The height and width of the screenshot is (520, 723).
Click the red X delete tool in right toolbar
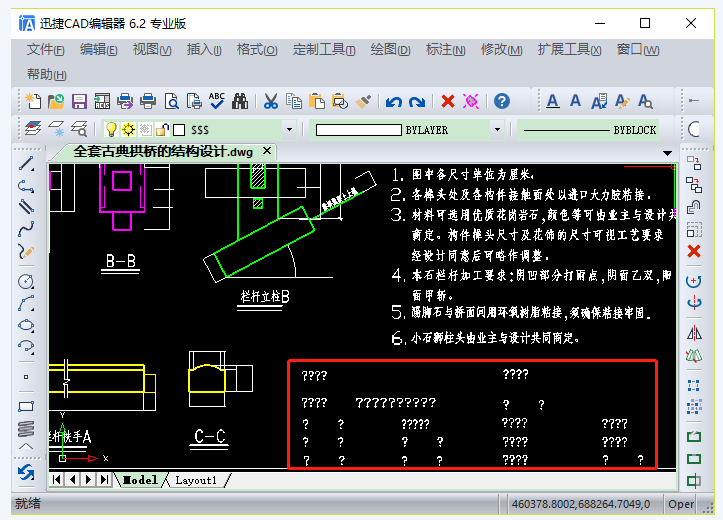pyautogui.click(x=694, y=251)
